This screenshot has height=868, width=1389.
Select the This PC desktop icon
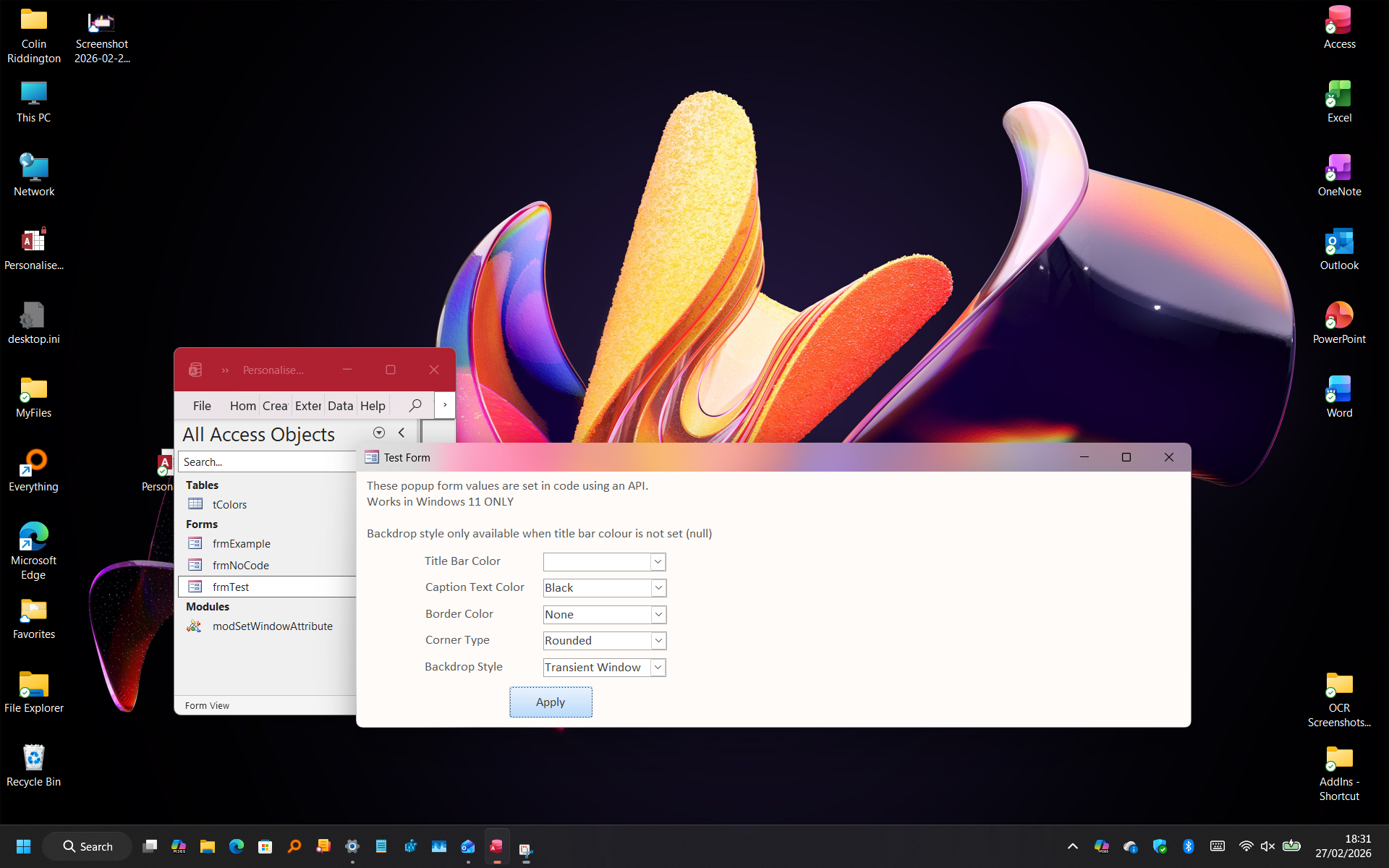click(33, 101)
